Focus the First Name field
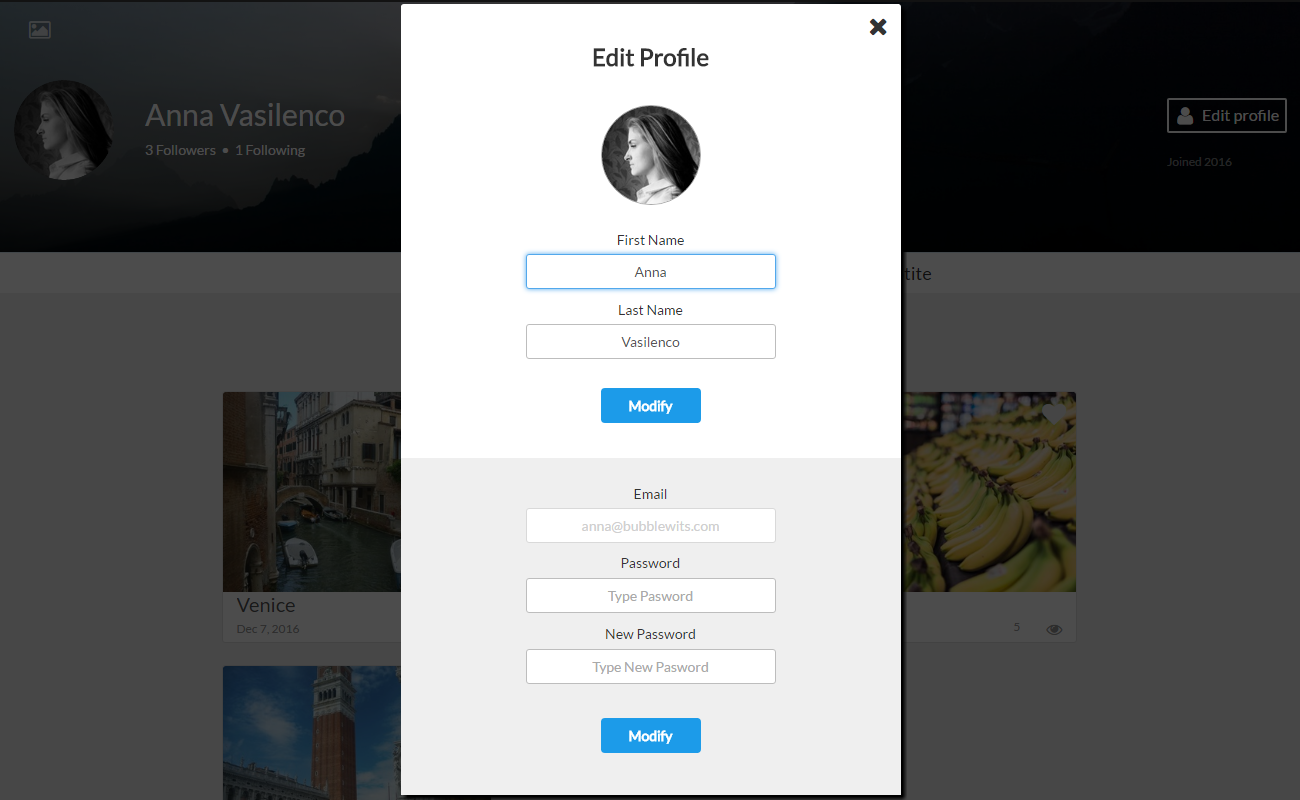1300x800 pixels. pyautogui.click(x=651, y=272)
